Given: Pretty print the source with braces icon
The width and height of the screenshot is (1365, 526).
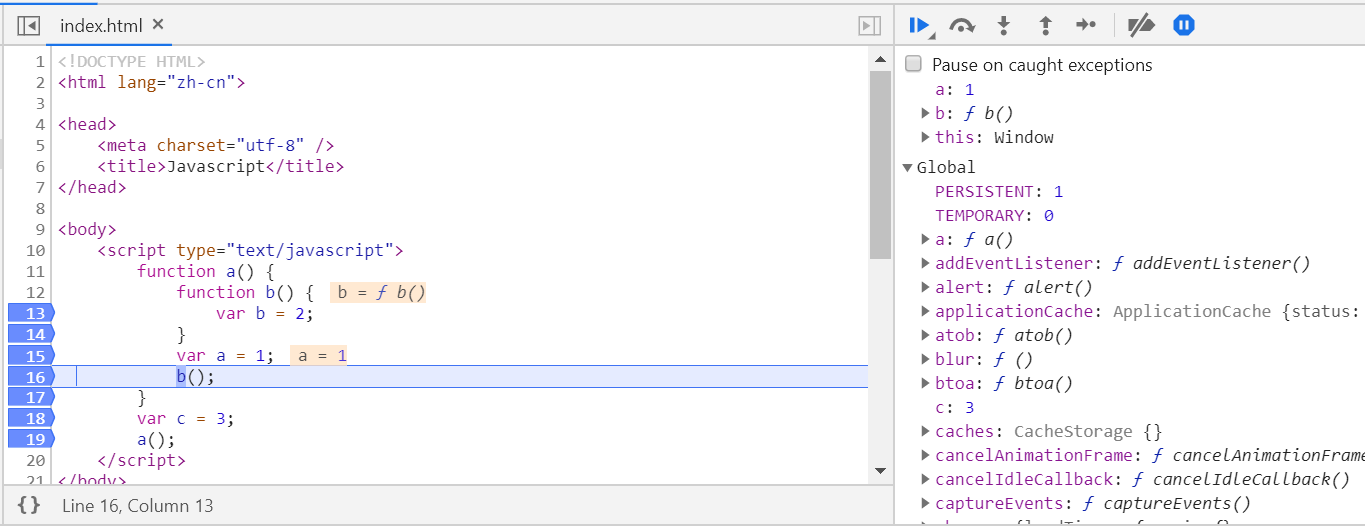Looking at the screenshot, I should pos(29,505).
